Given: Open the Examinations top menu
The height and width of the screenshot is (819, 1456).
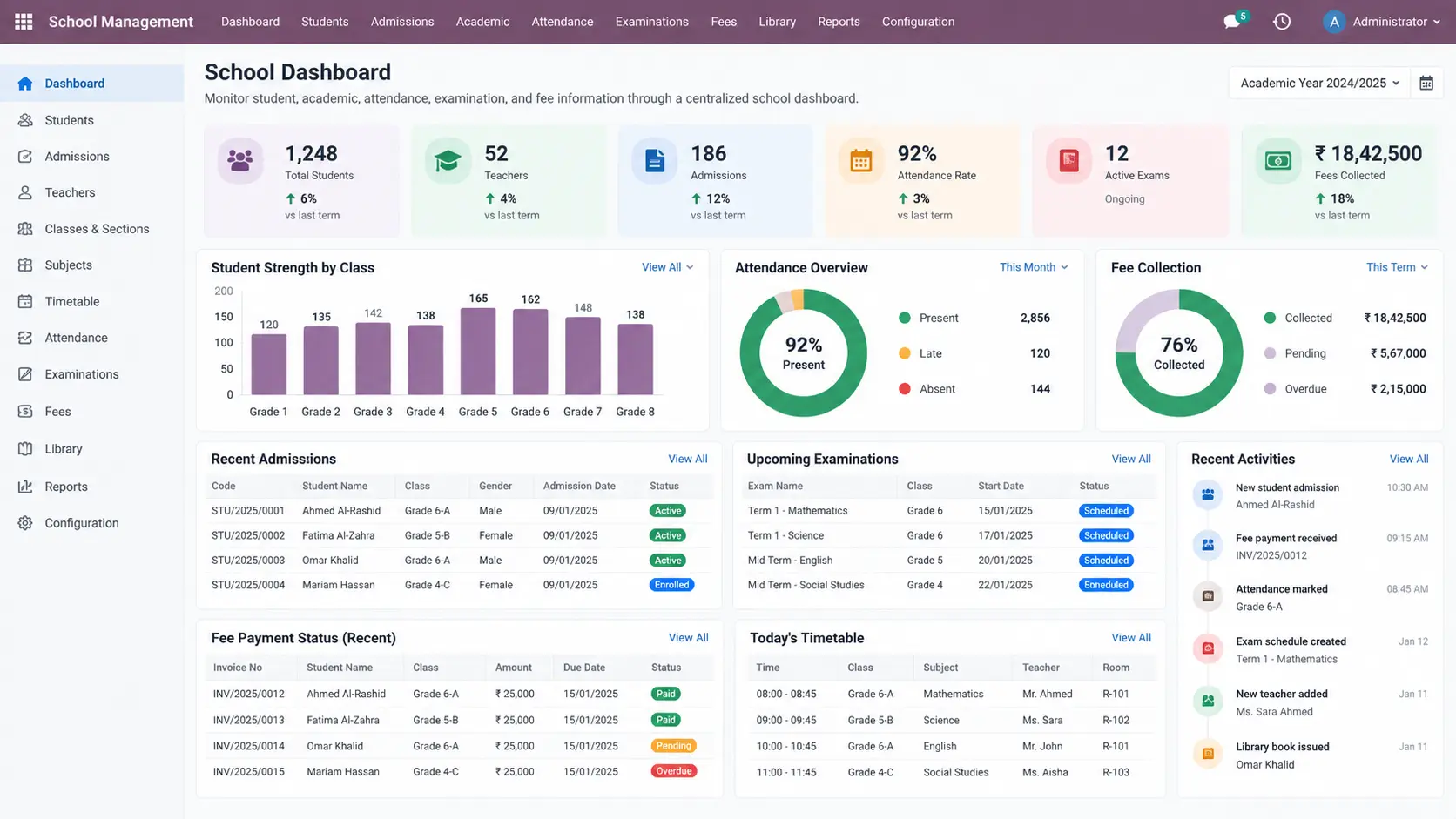Looking at the screenshot, I should pyautogui.click(x=651, y=22).
